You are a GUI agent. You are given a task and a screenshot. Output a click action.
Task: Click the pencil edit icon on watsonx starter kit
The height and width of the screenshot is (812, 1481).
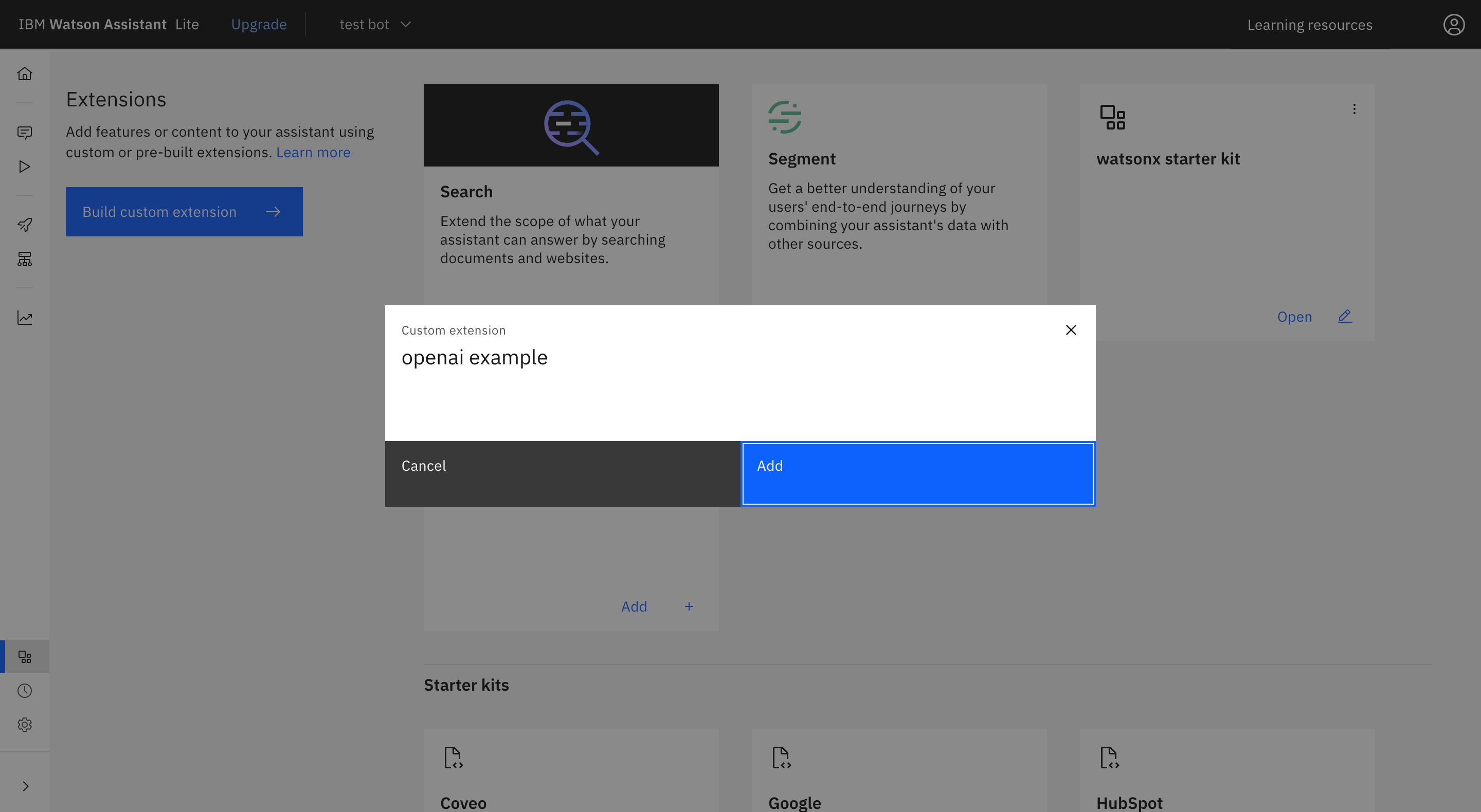pos(1345,316)
